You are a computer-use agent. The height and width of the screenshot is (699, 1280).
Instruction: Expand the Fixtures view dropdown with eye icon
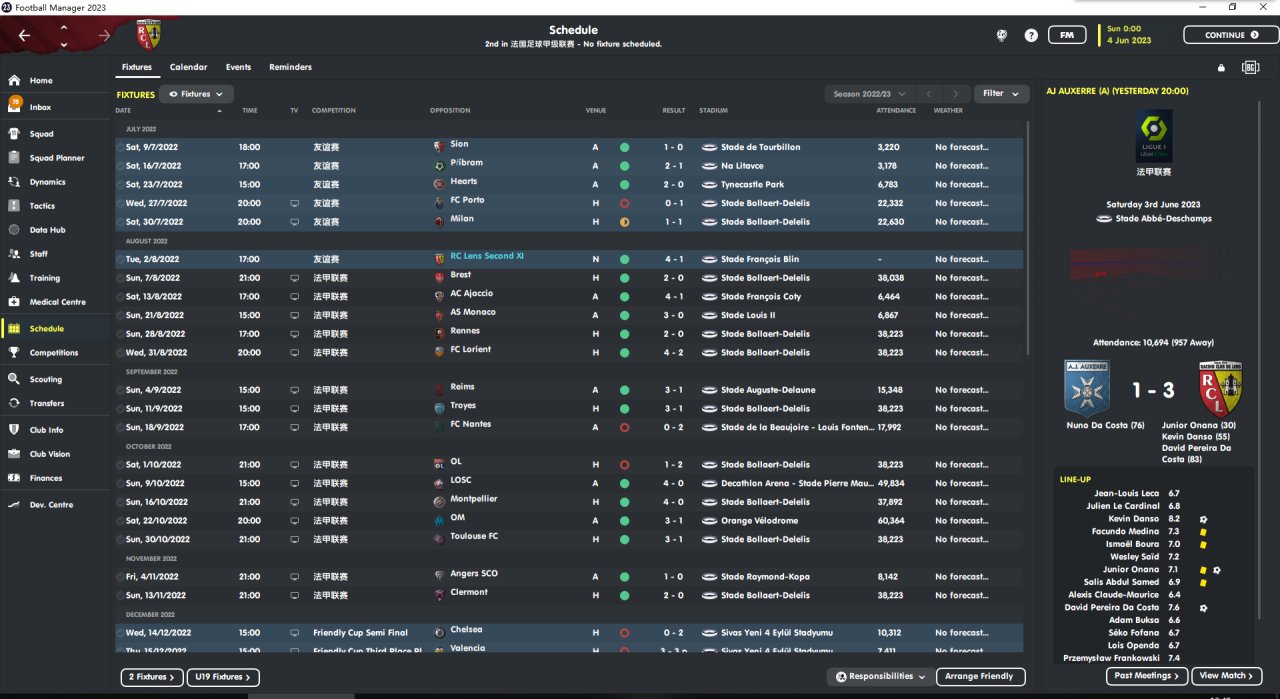[x=196, y=94]
